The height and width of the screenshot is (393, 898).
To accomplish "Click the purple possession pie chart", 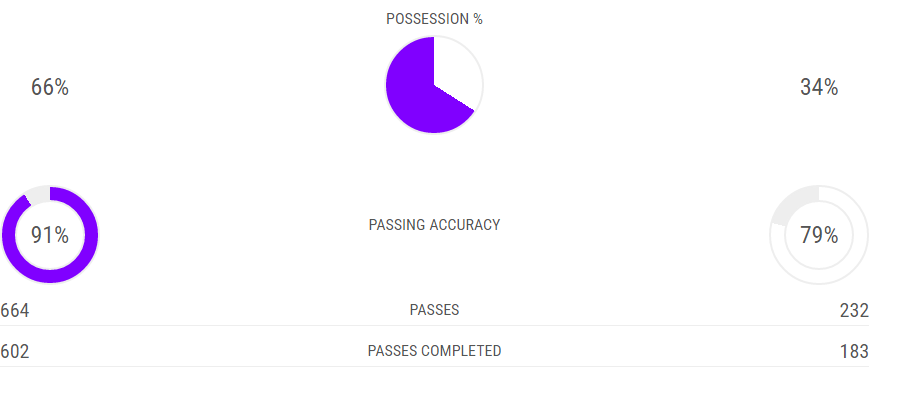I will 434,84.
